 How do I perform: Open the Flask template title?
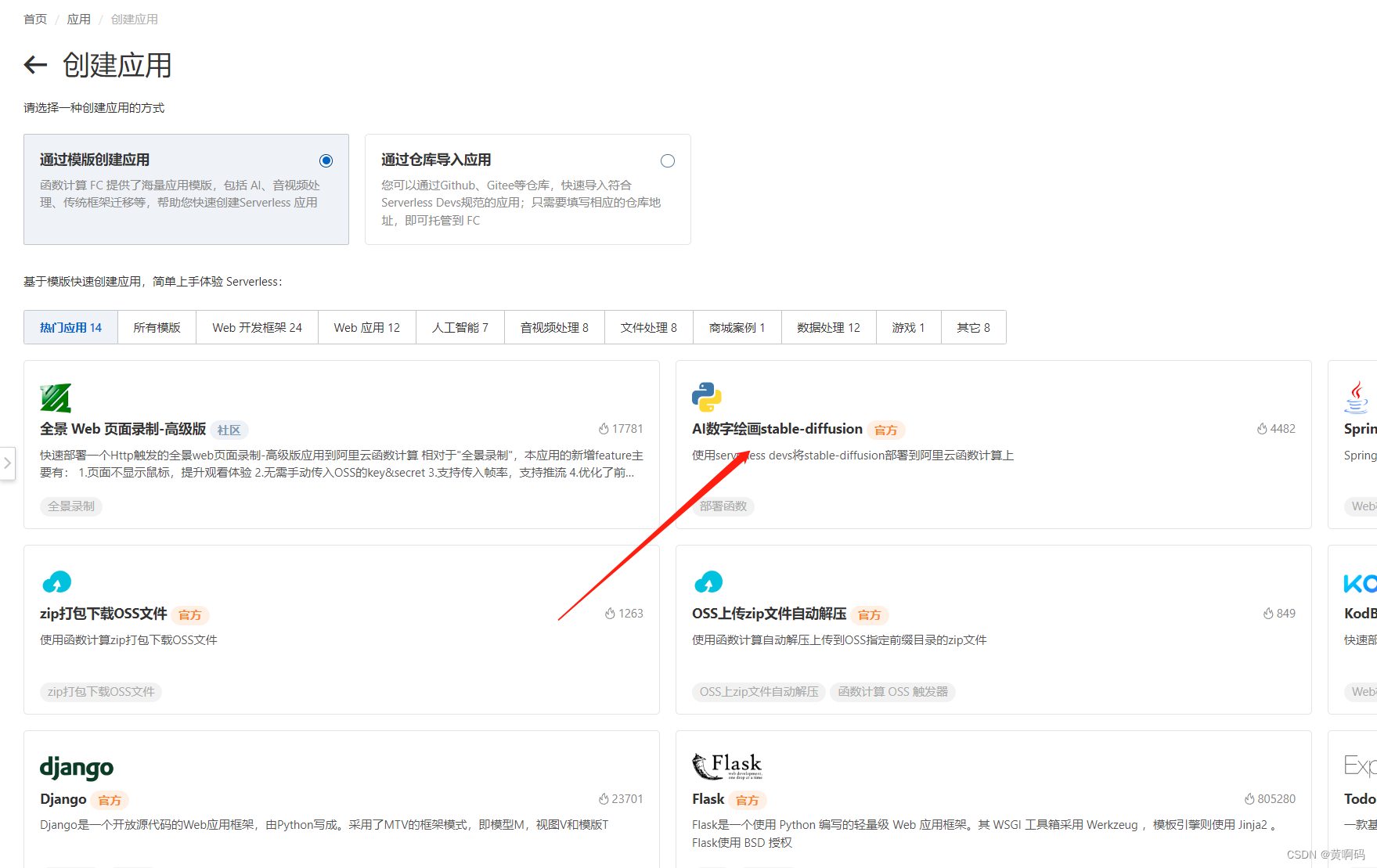pos(708,799)
